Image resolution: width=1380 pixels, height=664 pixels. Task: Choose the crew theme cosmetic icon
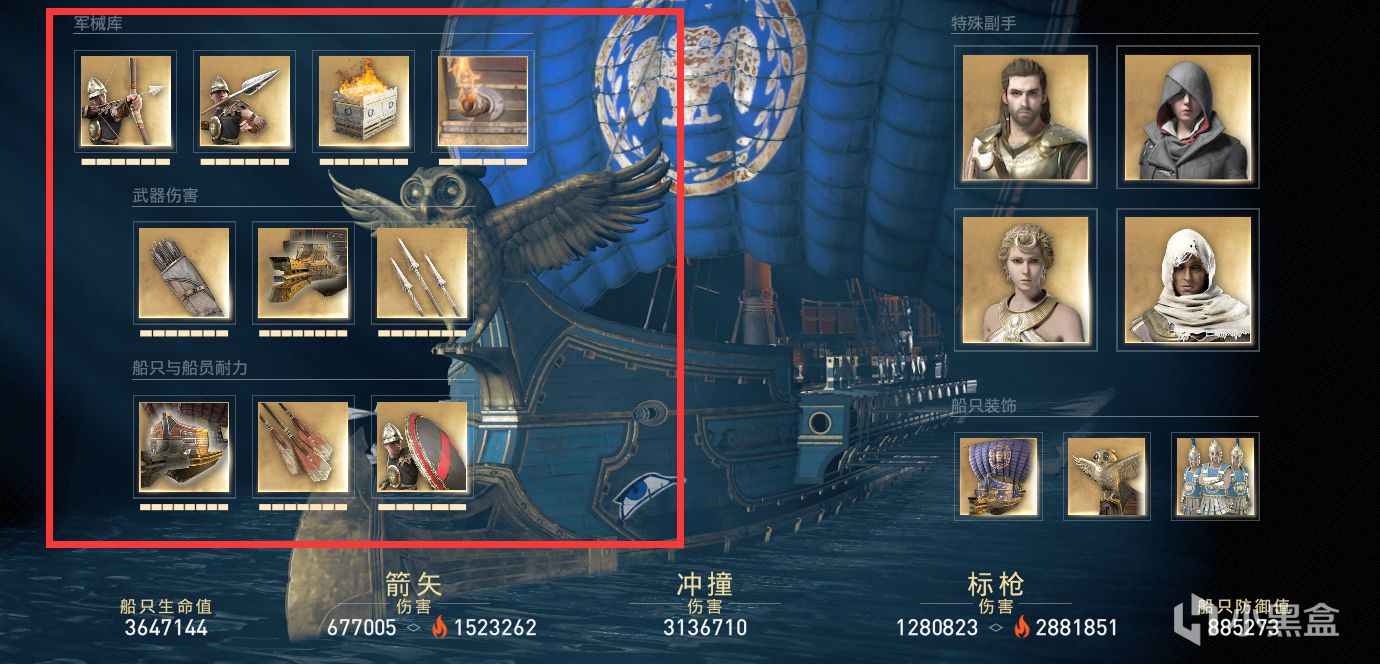tap(1215, 476)
